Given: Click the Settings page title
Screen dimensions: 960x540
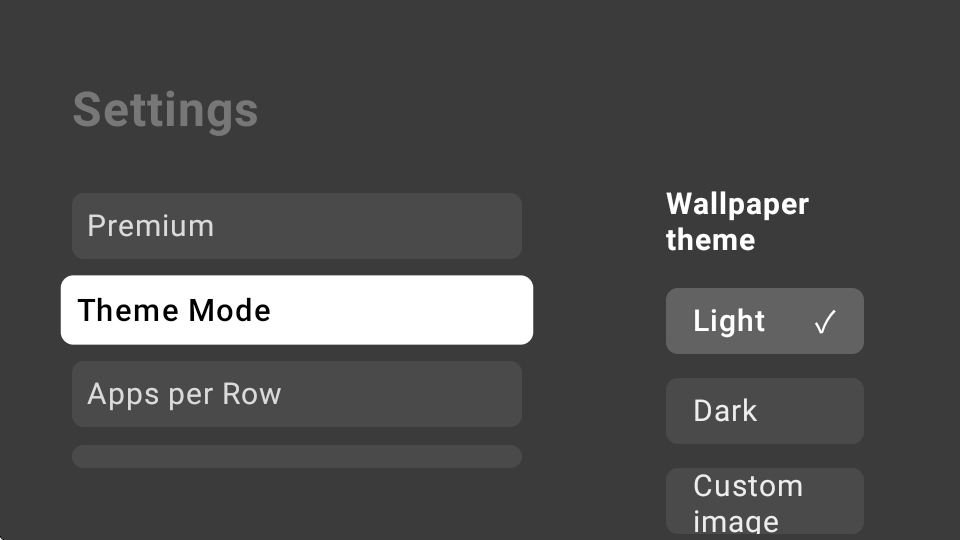Looking at the screenshot, I should coord(166,110).
